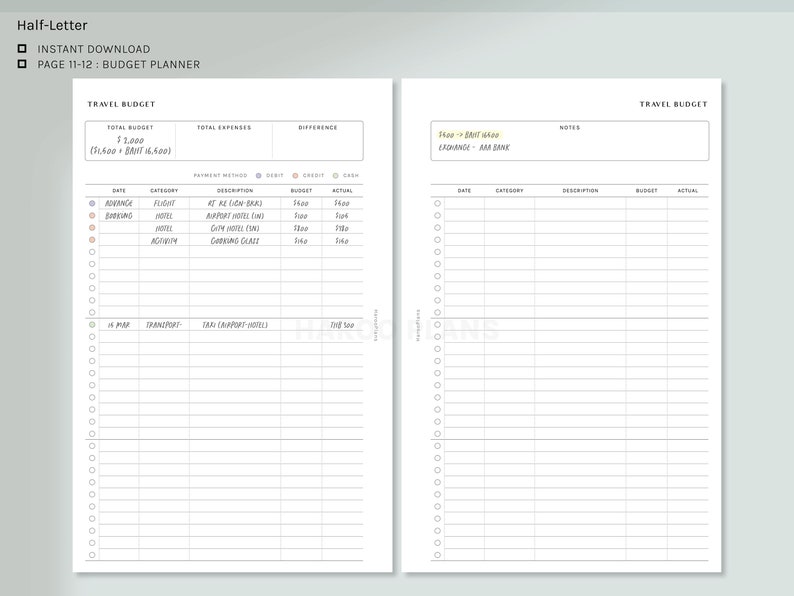The height and width of the screenshot is (596, 794).
Task: Click the ACTUAL column header on the right page
Action: point(688,191)
